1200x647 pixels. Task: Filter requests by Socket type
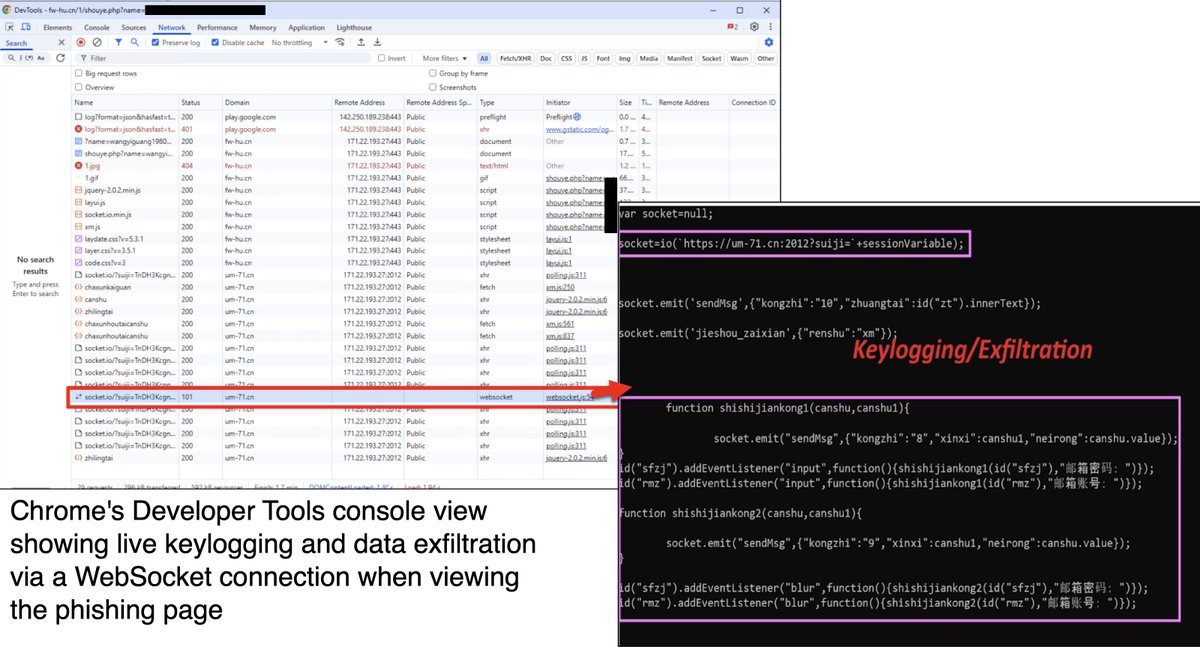(x=711, y=58)
